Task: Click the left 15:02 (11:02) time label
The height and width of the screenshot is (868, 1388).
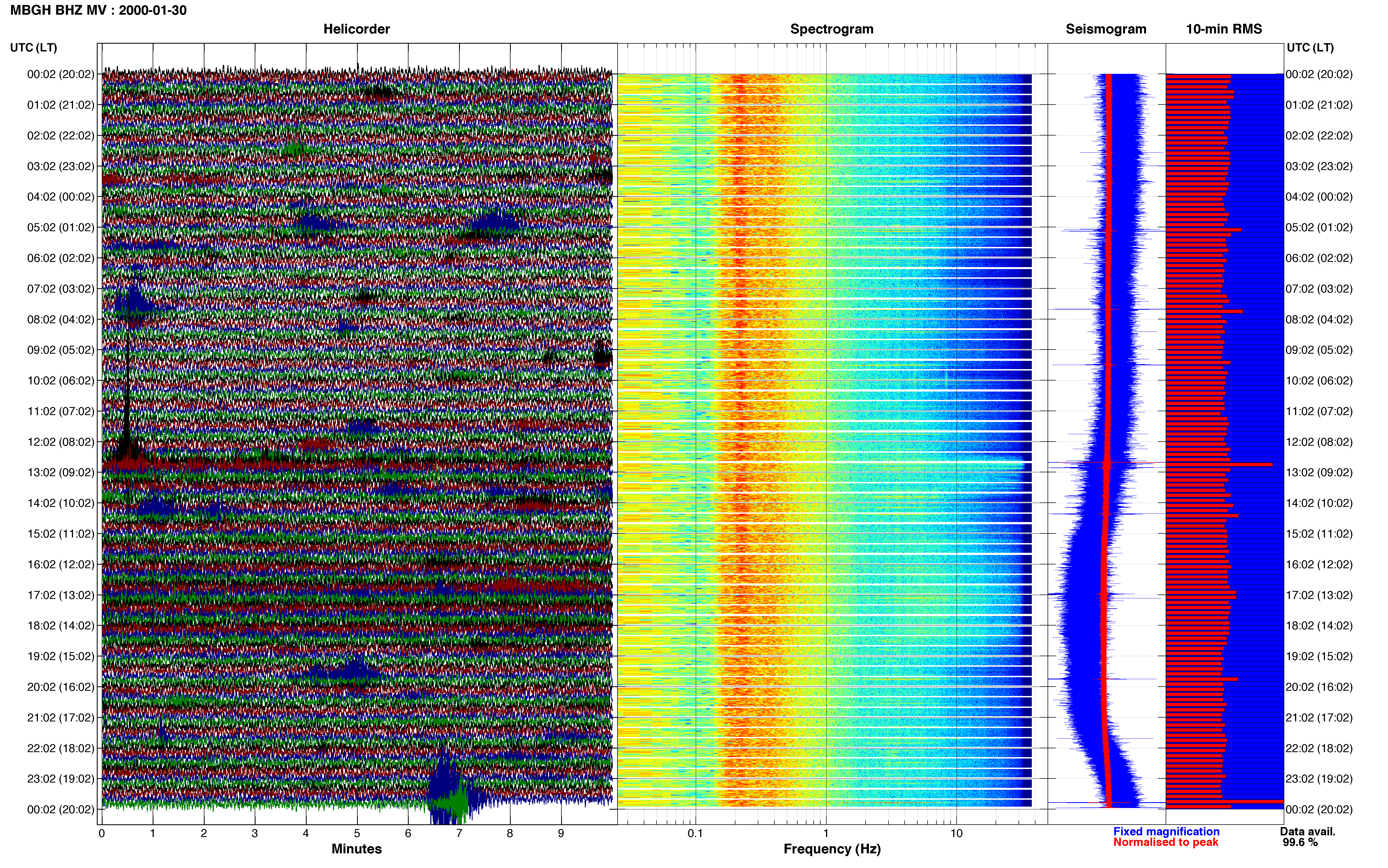Action: [60, 534]
